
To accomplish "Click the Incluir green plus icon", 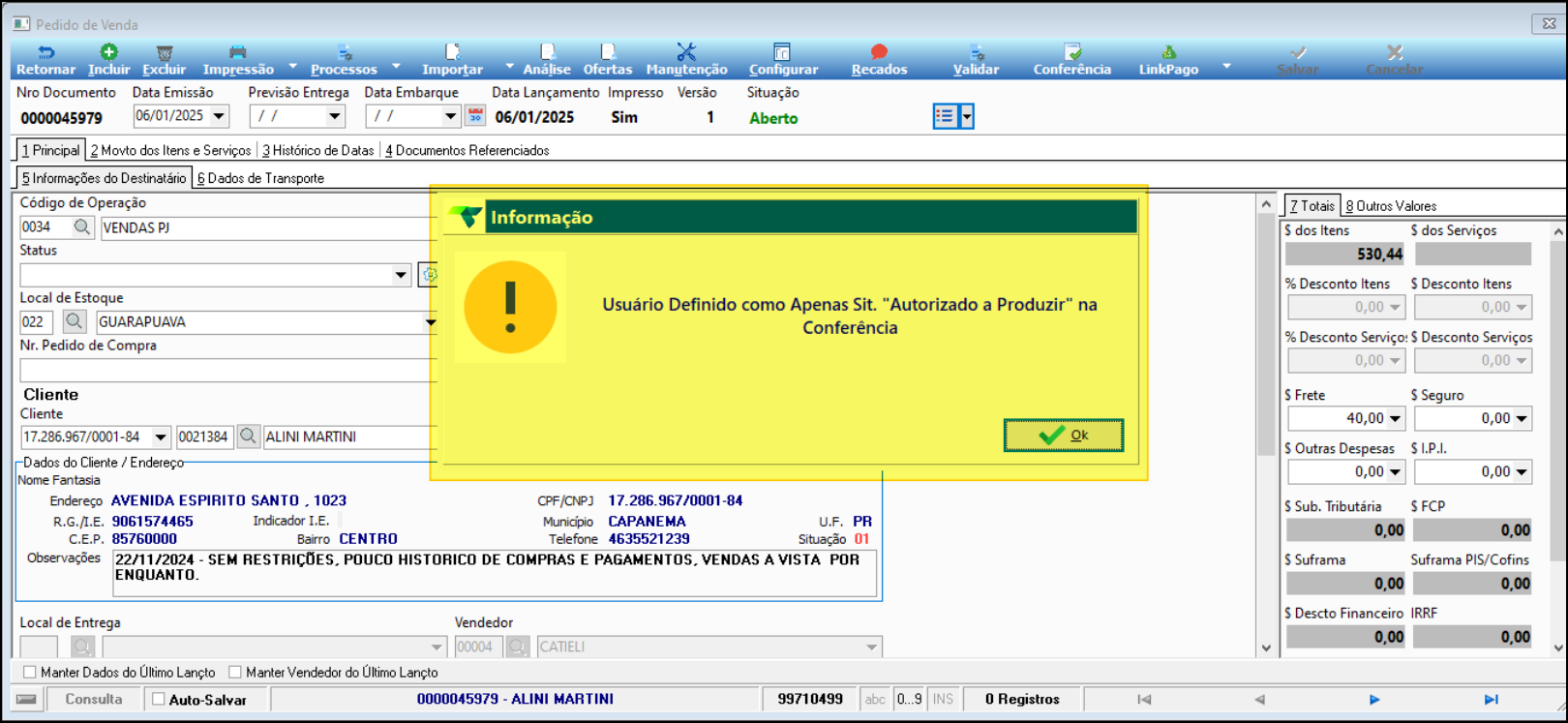I will [x=108, y=53].
